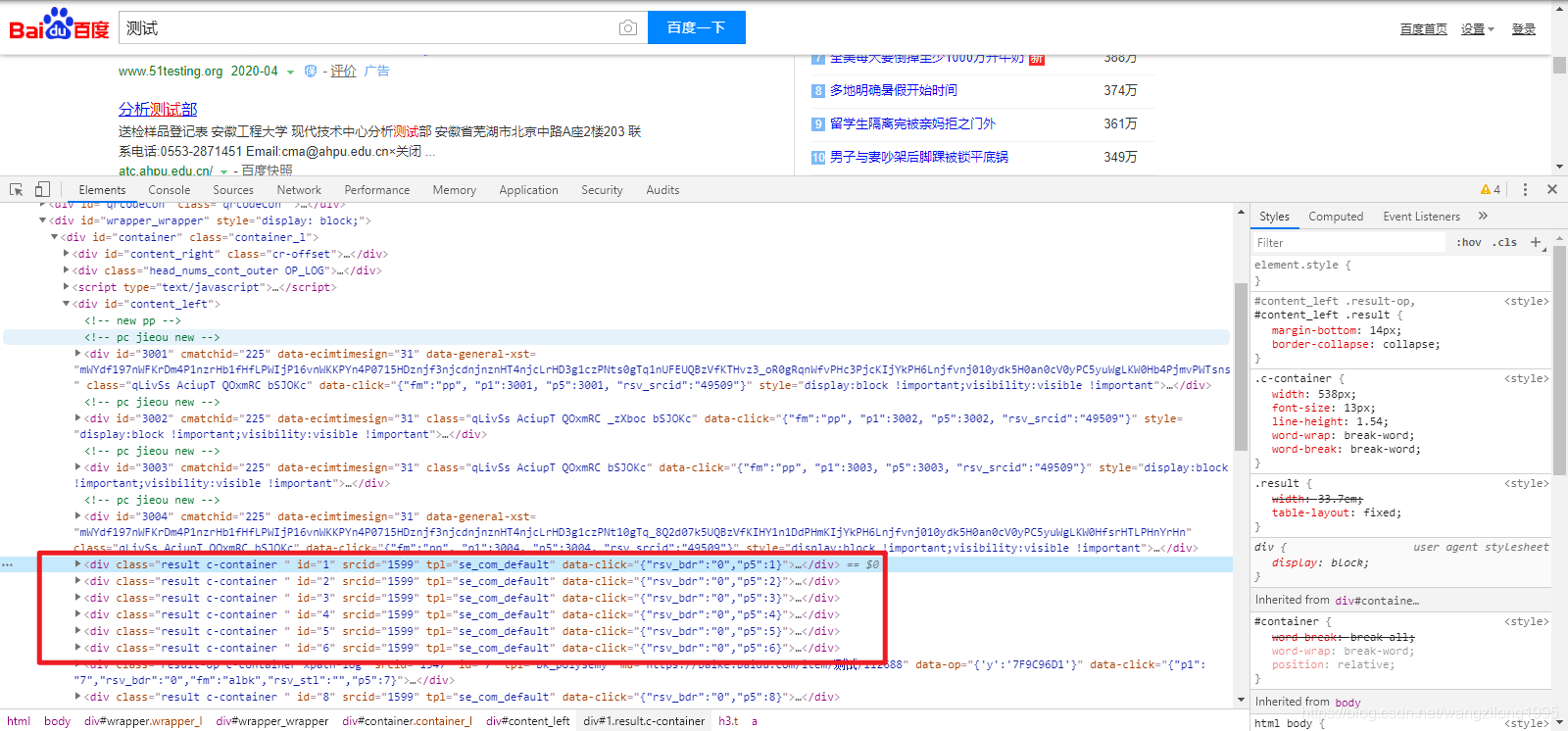Screen dimensions: 1568x731
Task: Open the Performance tab
Action: point(377,190)
